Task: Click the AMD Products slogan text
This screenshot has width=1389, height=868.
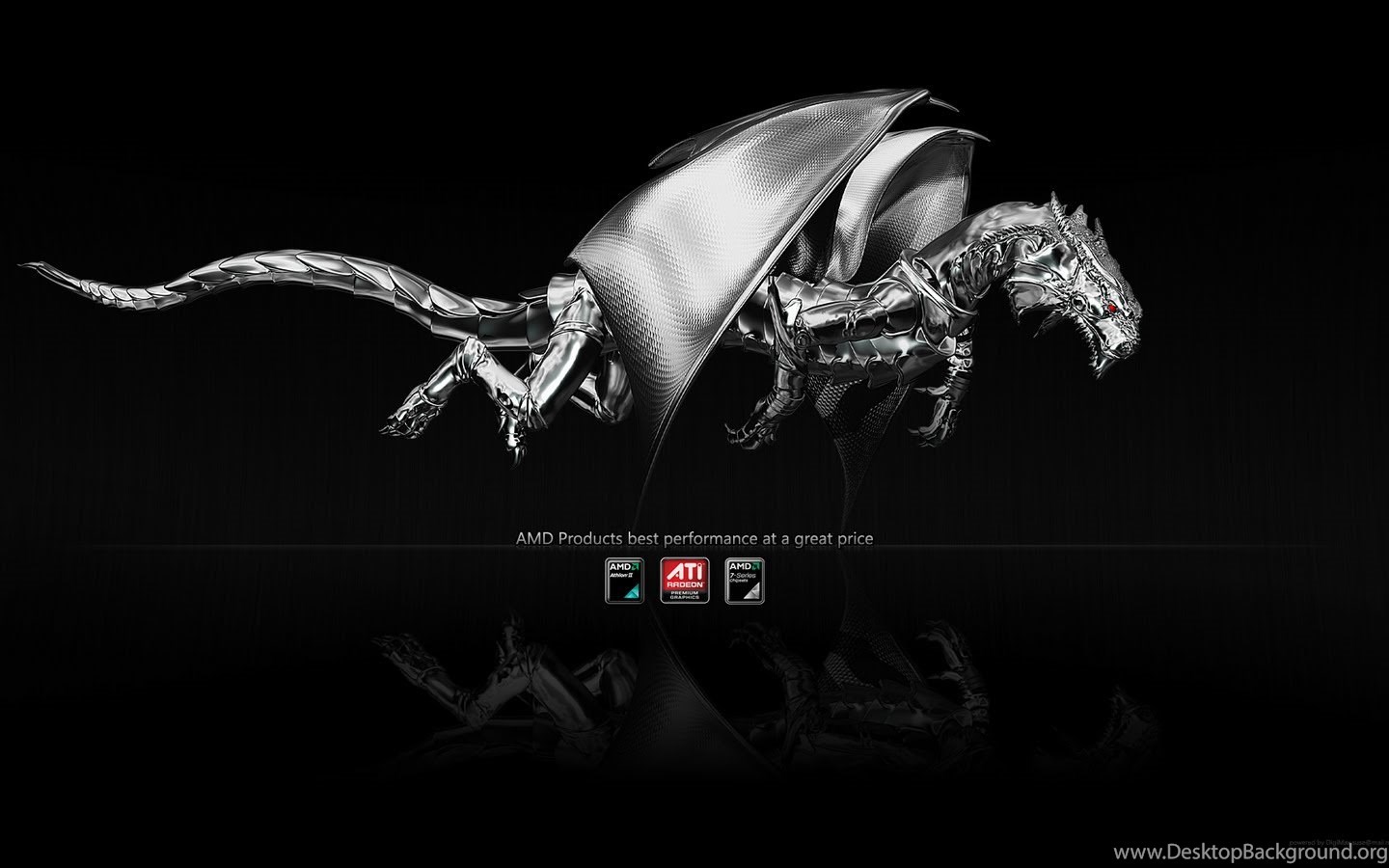Action: tap(694, 538)
